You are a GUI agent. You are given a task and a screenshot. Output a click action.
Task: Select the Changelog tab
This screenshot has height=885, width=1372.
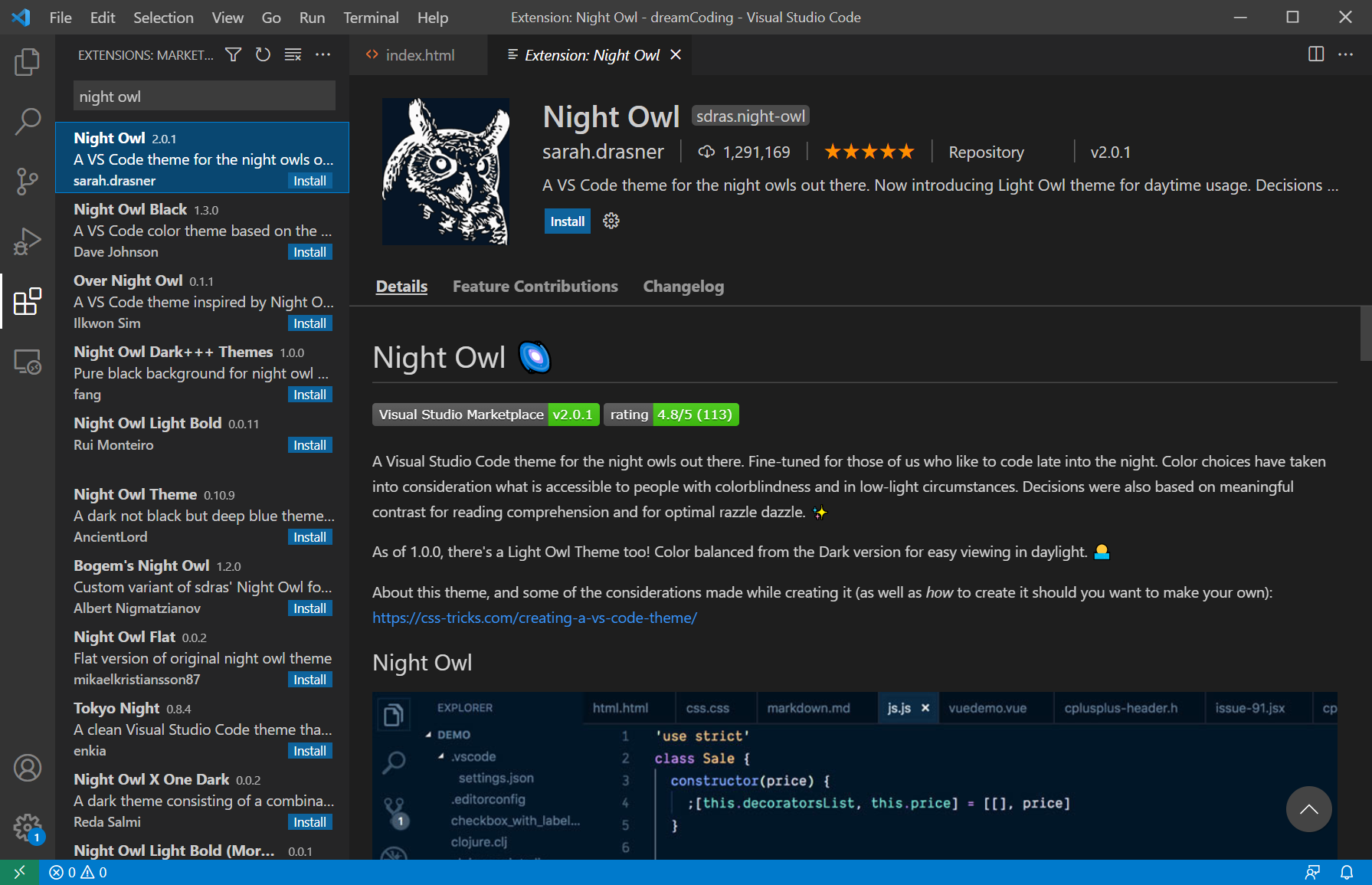pyautogui.click(x=683, y=286)
